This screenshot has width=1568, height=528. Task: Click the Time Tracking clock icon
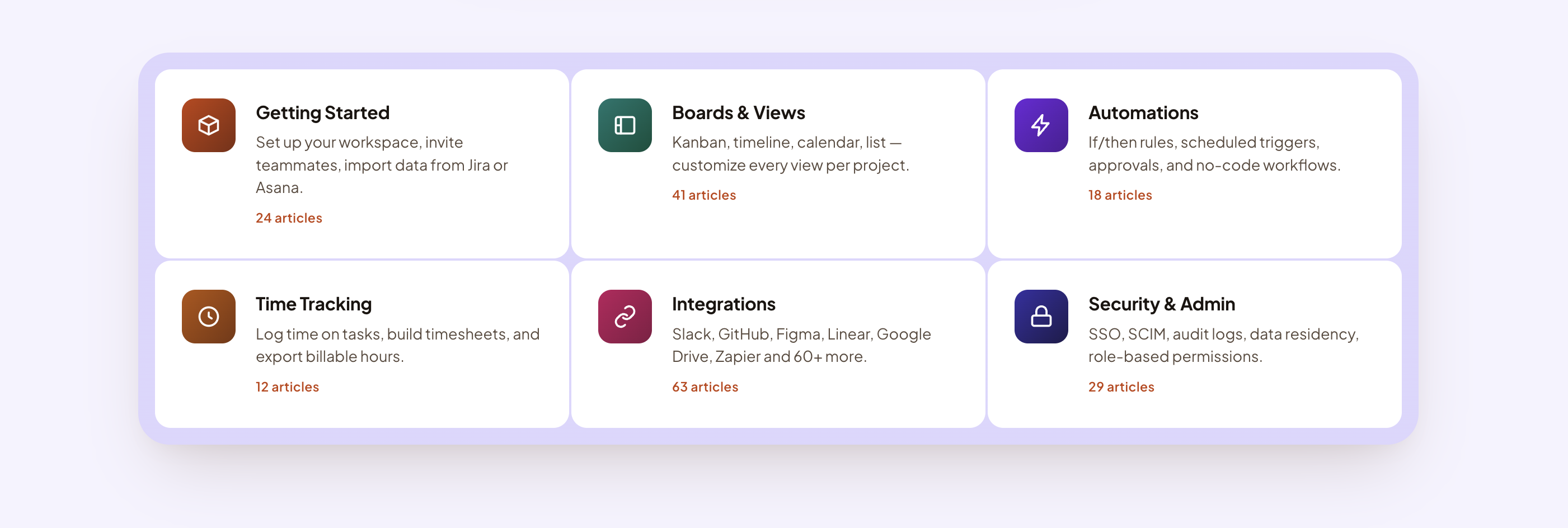pos(208,317)
